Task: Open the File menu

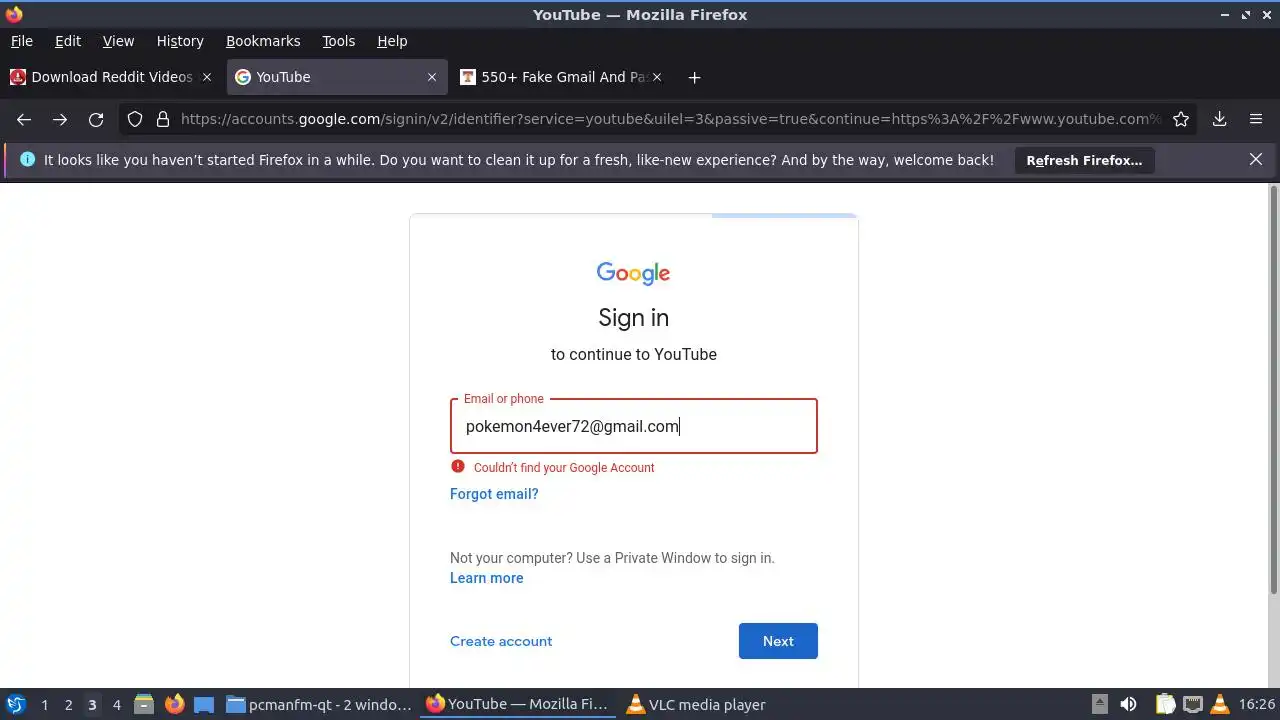Action: [21, 41]
